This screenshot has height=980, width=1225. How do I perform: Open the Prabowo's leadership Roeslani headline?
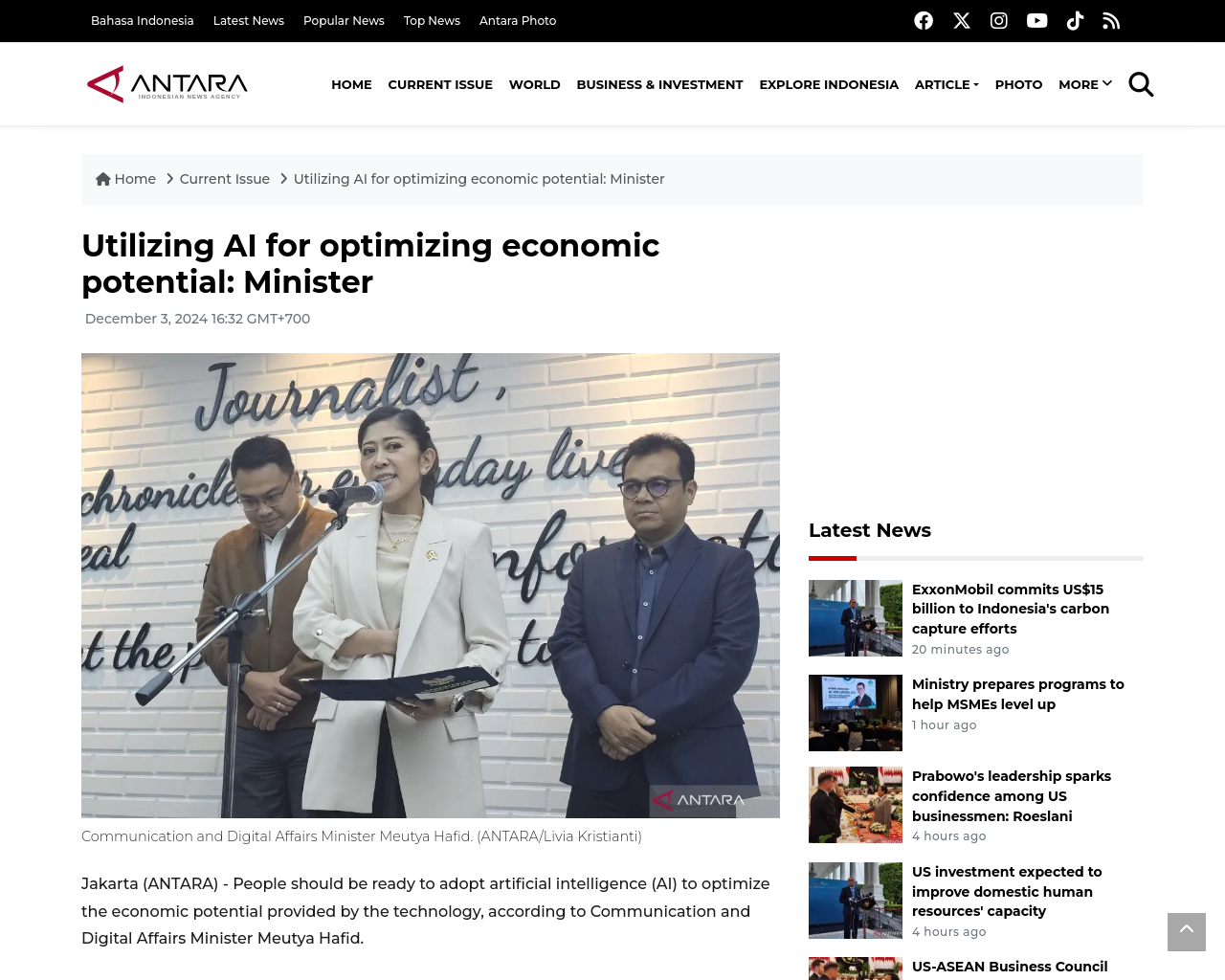(1012, 796)
